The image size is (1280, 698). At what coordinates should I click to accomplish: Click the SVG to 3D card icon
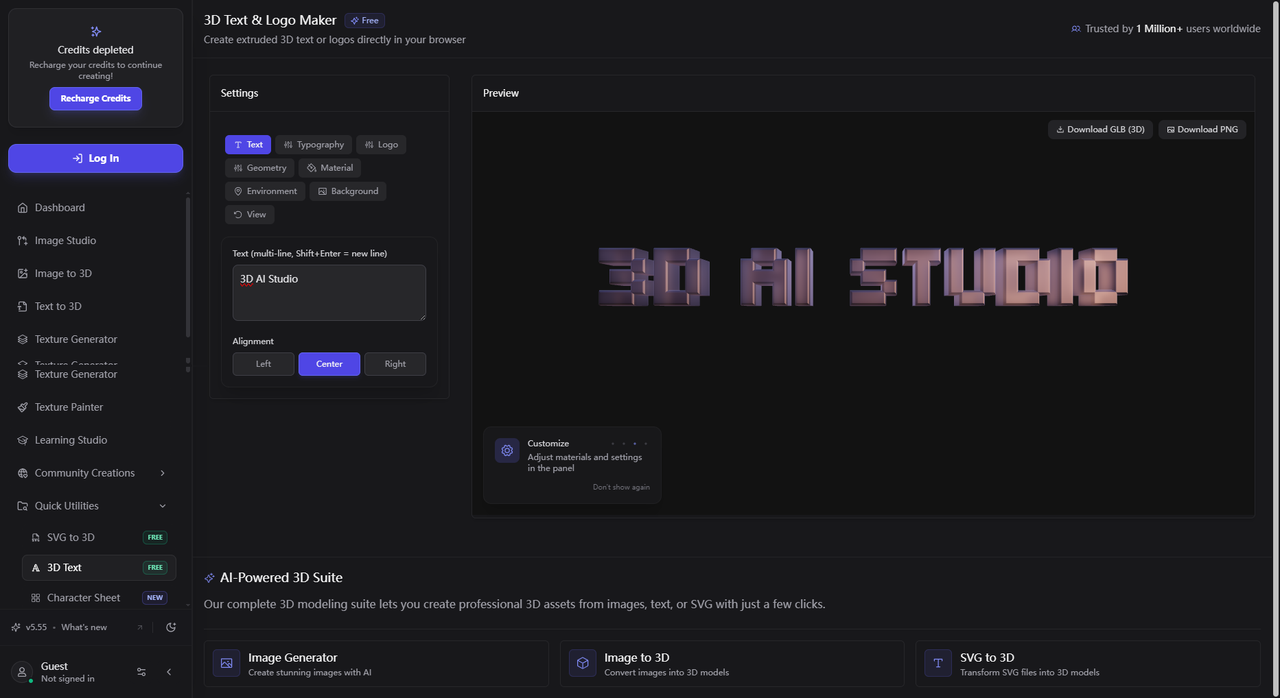938,663
